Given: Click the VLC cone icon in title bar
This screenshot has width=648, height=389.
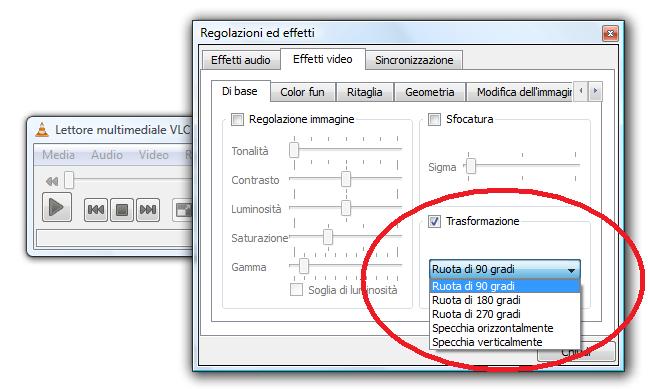Looking at the screenshot, I should [42, 130].
